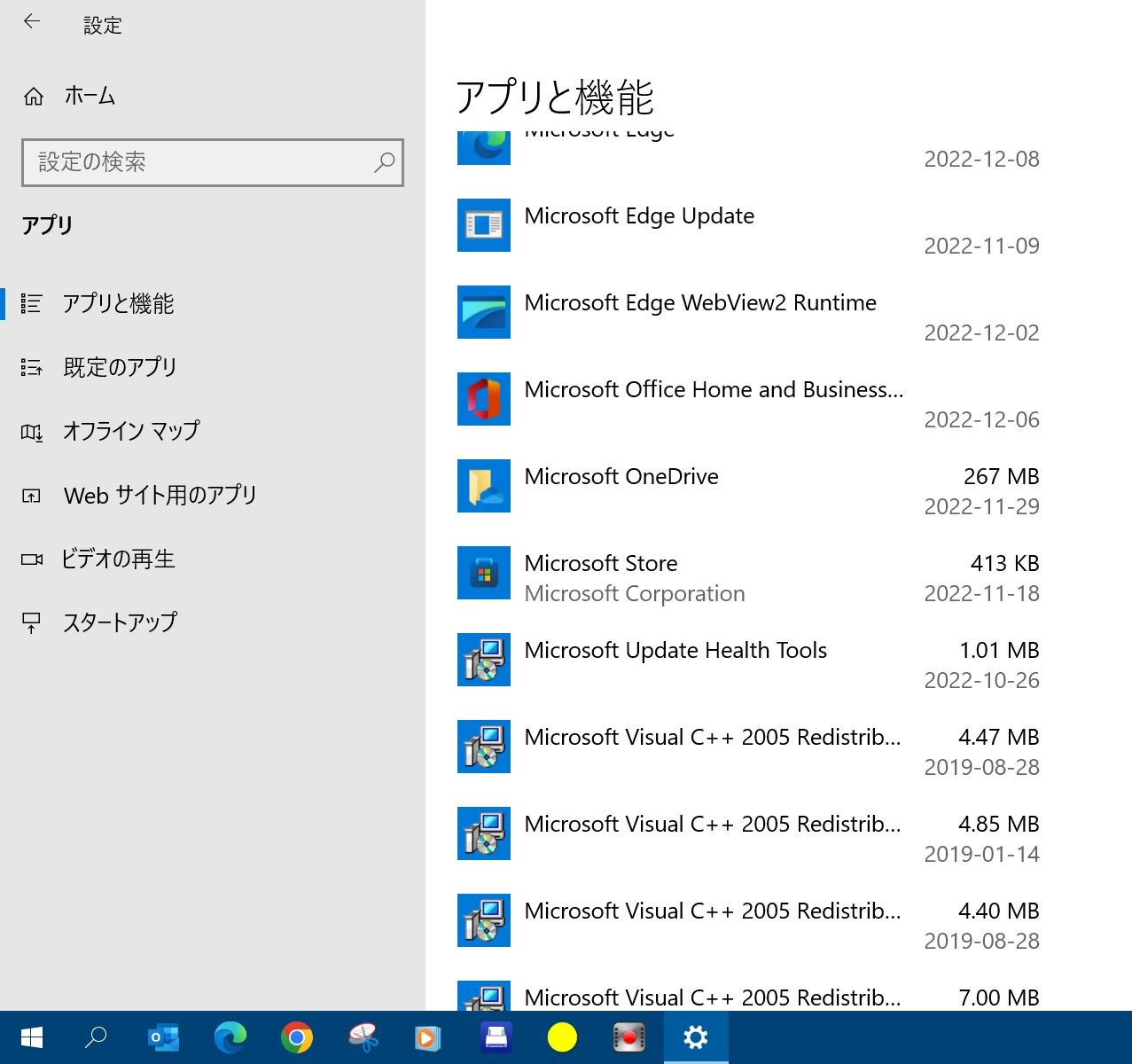
Task: Click the Microsoft Update Health Tools icon
Action: click(x=484, y=660)
